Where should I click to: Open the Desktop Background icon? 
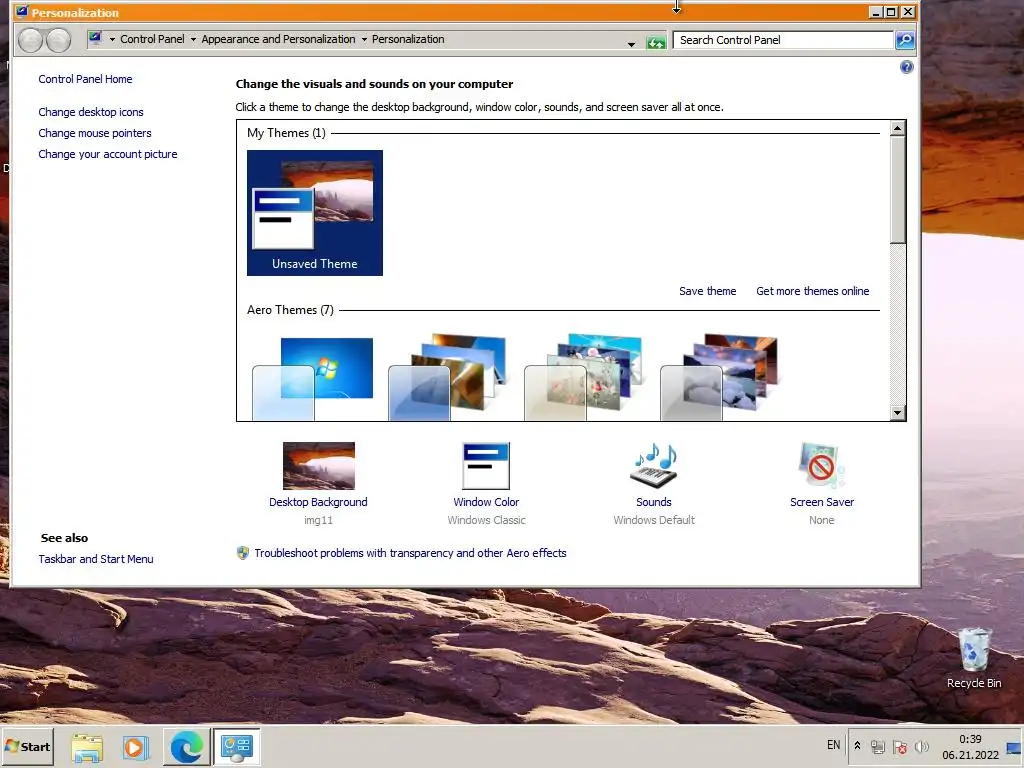[x=319, y=466]
